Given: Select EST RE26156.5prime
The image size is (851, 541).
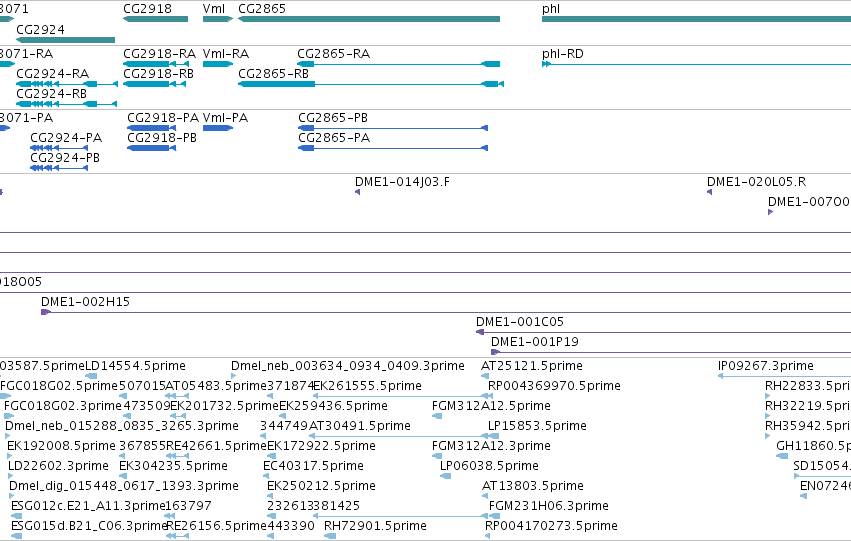Looking at the screenshot, I should [216, 526].
